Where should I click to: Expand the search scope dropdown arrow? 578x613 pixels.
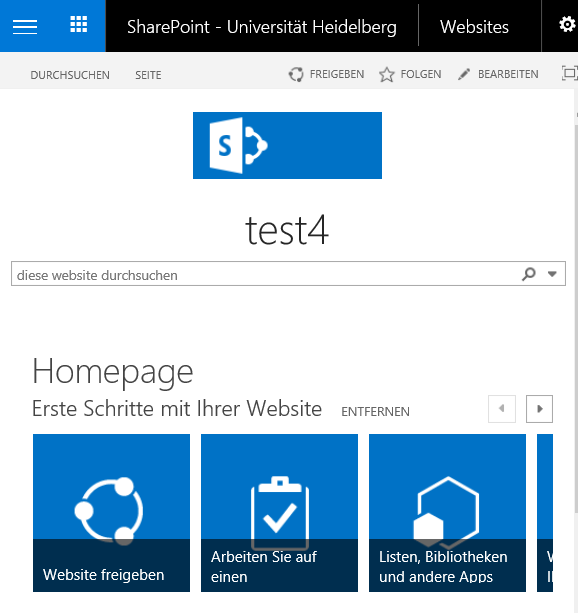[x=552, y=274]
